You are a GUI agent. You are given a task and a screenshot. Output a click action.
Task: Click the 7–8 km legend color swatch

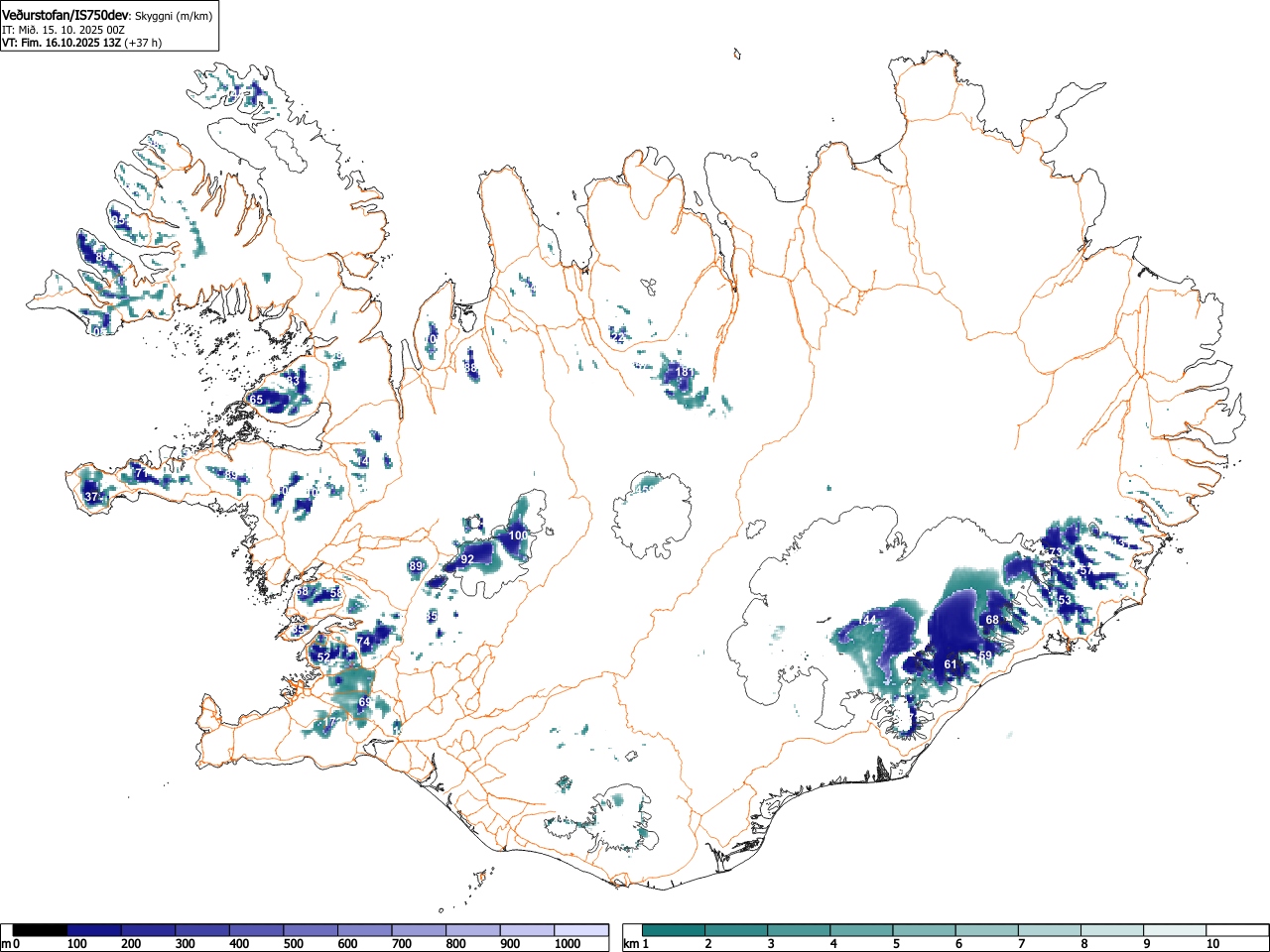click(x=1051, y=930)
